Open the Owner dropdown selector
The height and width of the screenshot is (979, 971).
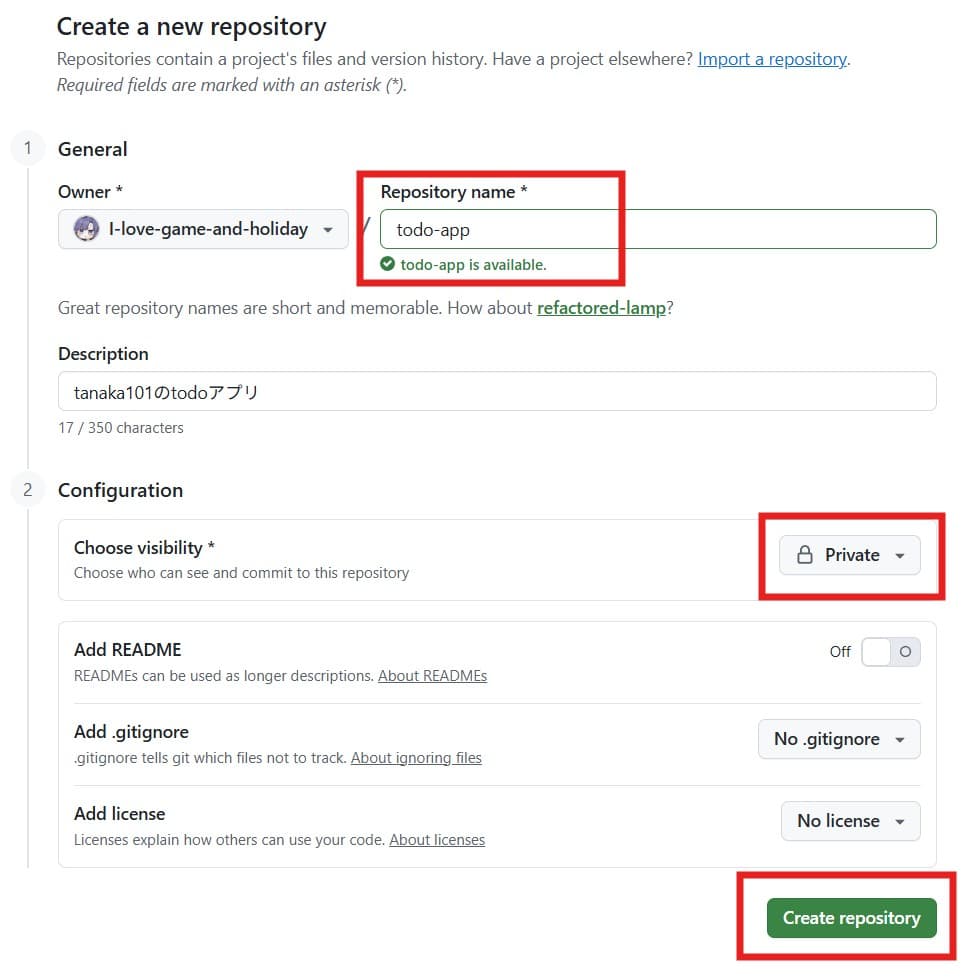tap(203, 229)
